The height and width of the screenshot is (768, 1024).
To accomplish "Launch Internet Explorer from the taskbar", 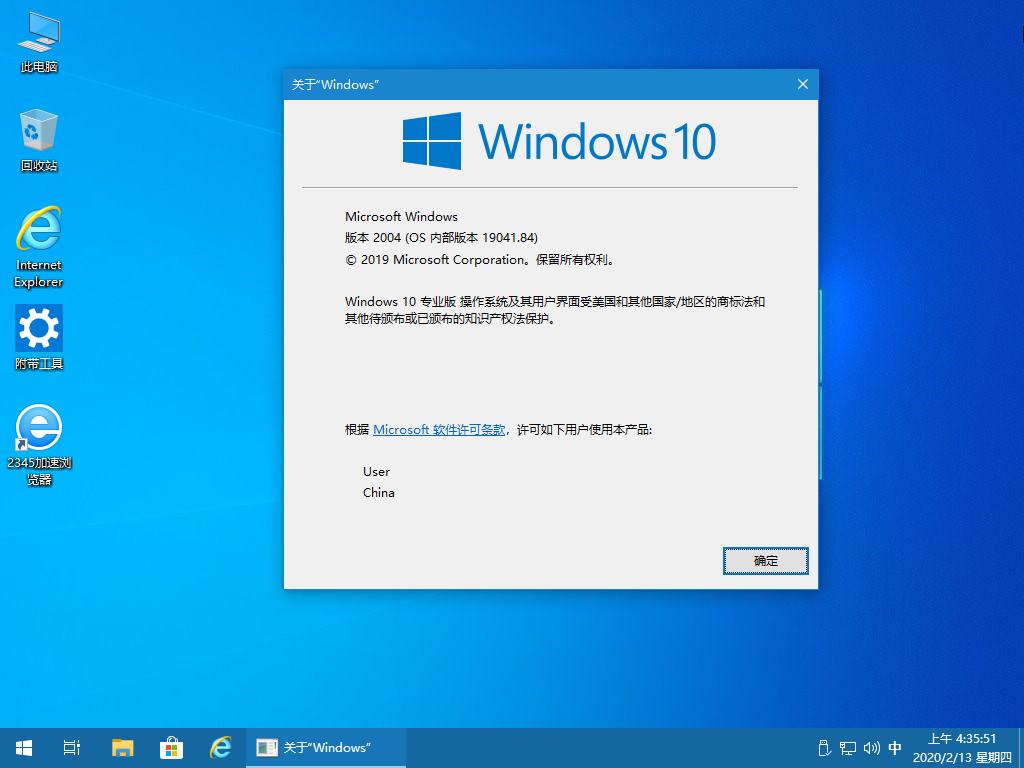I will [220, 748].
